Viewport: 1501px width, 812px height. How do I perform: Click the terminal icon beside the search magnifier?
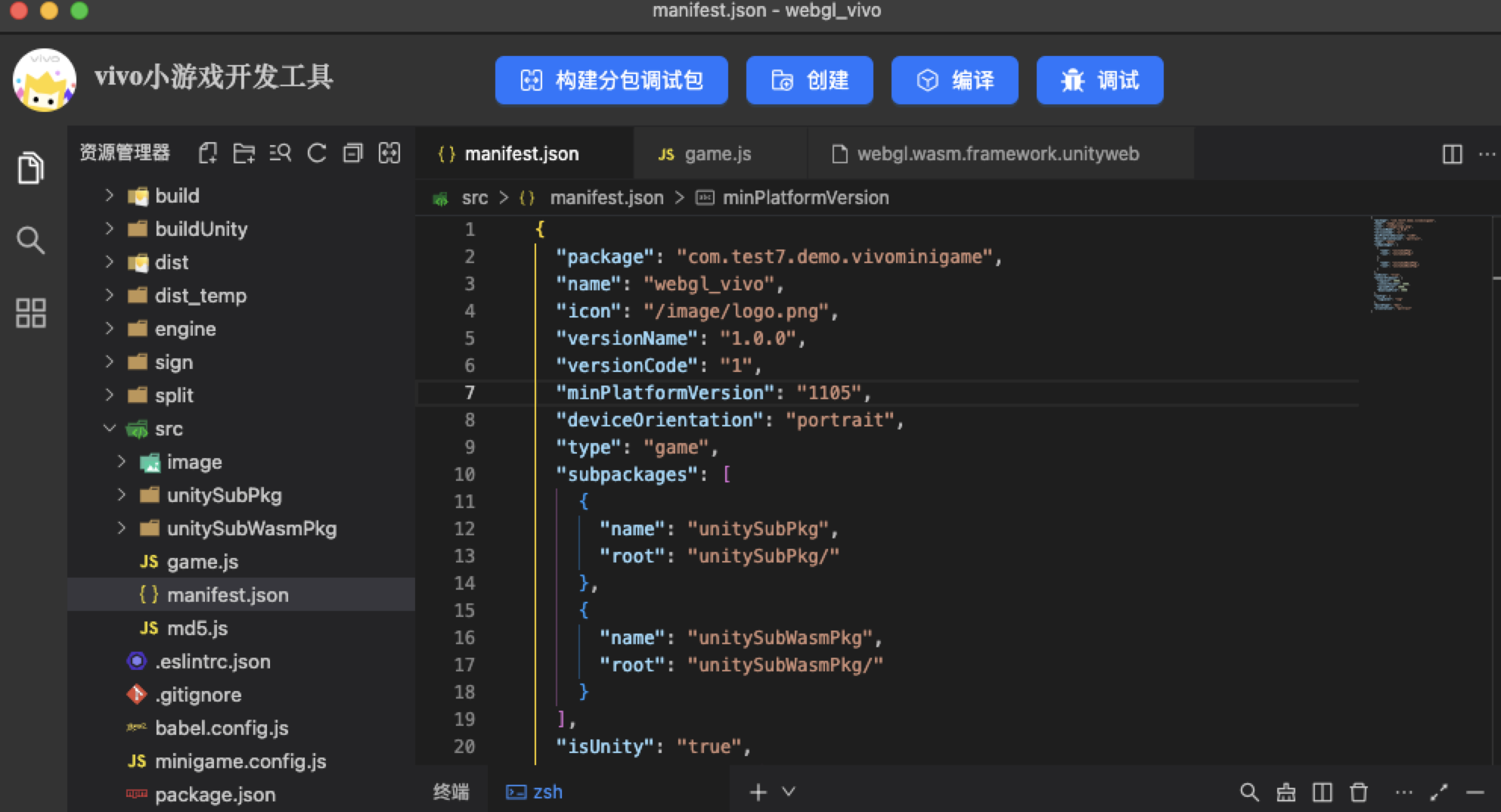coord(1285,792)
